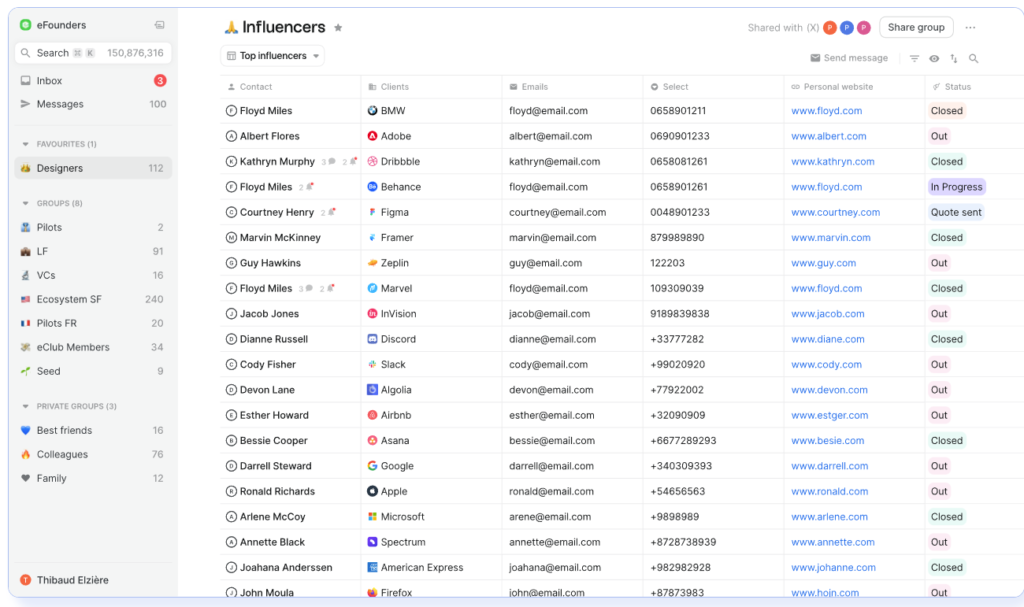
Task: Change Guy Hawkins' Out status tag
Action: tap(938, 263)
